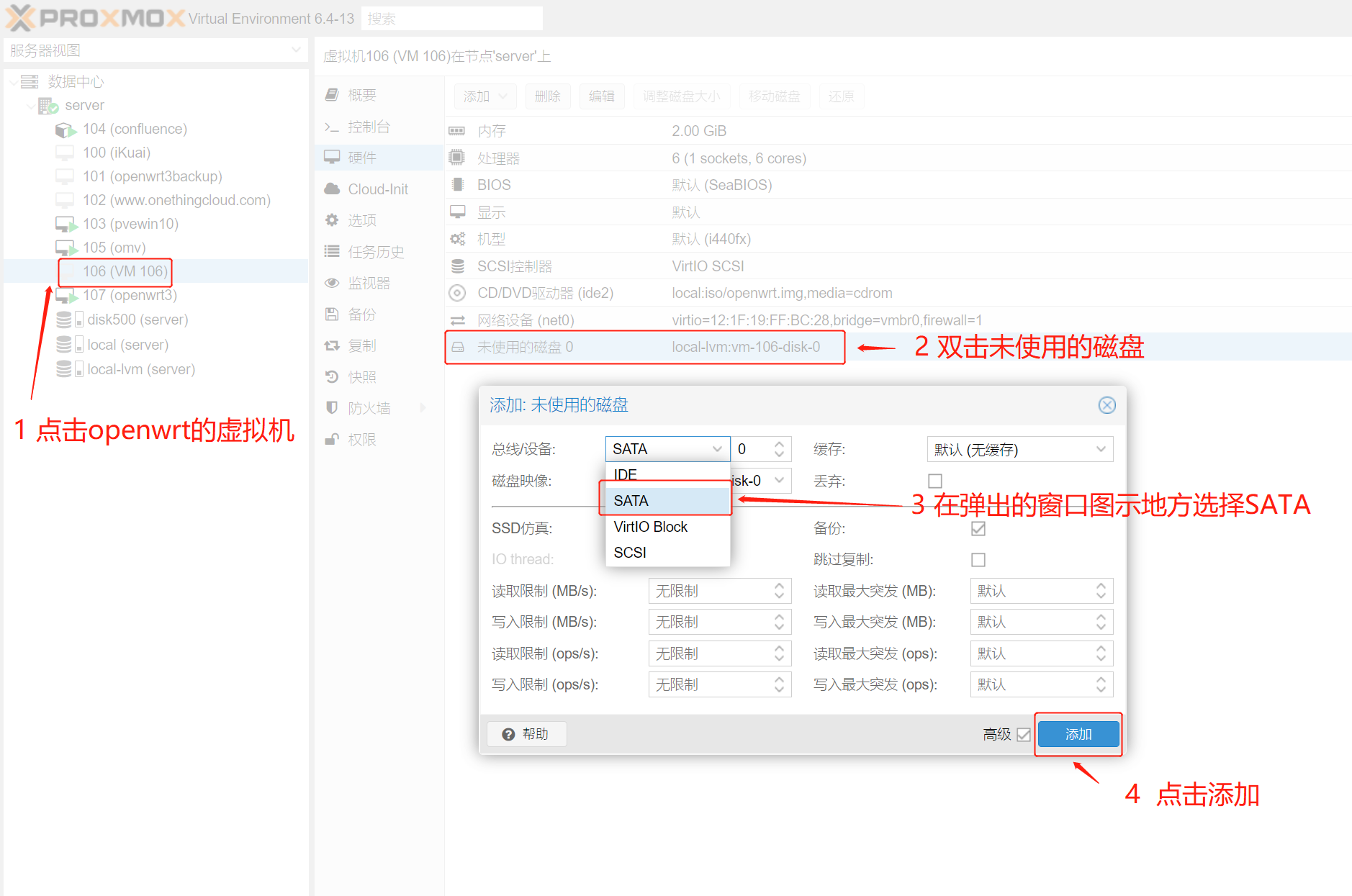Click the cloud icon next to Cloud-Init

tap(332, 189)
